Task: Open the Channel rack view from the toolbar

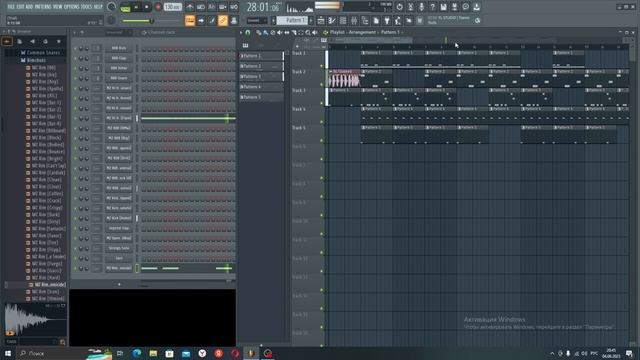Action: [343, 20]
